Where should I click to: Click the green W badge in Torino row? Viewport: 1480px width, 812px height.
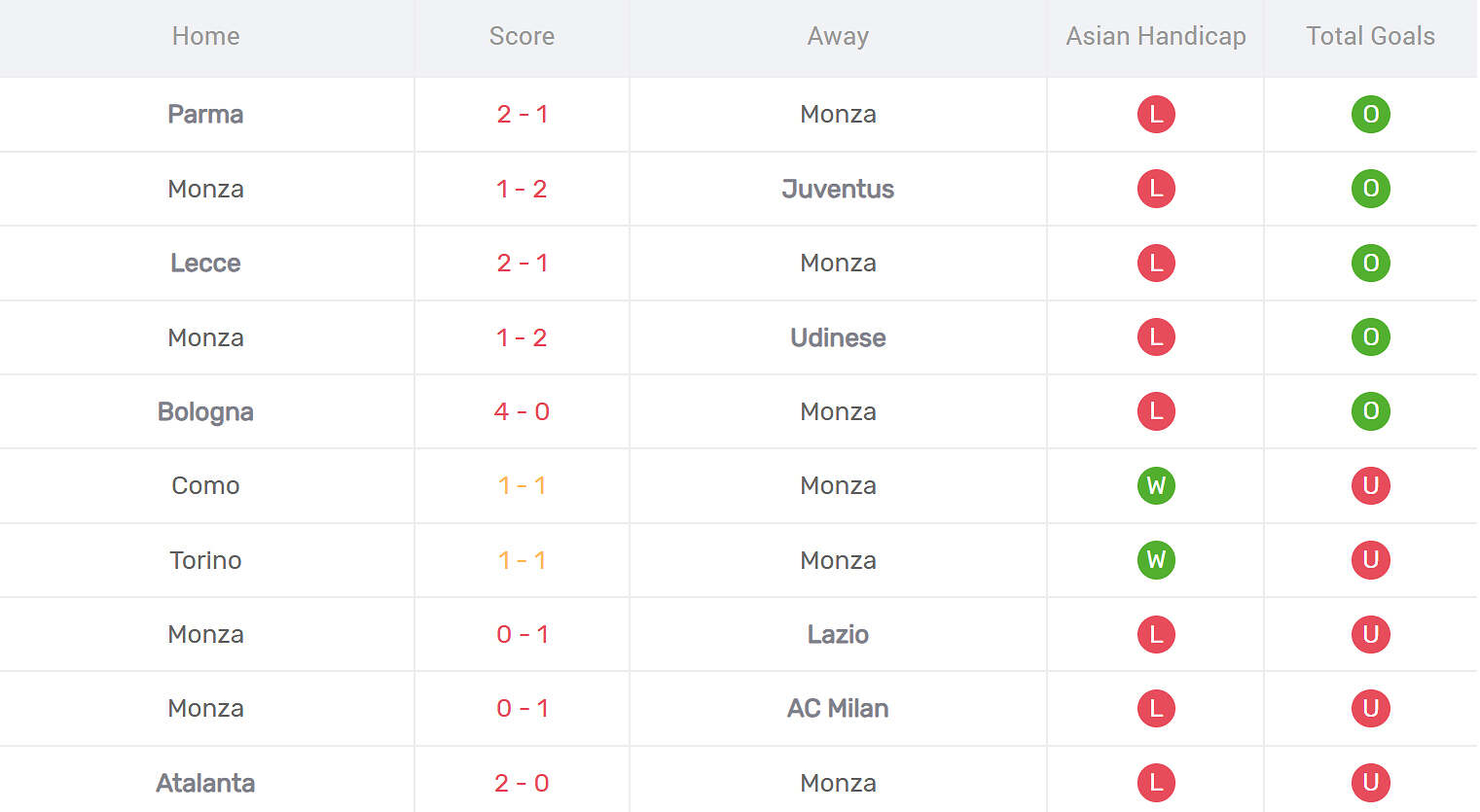(1156, 560)
